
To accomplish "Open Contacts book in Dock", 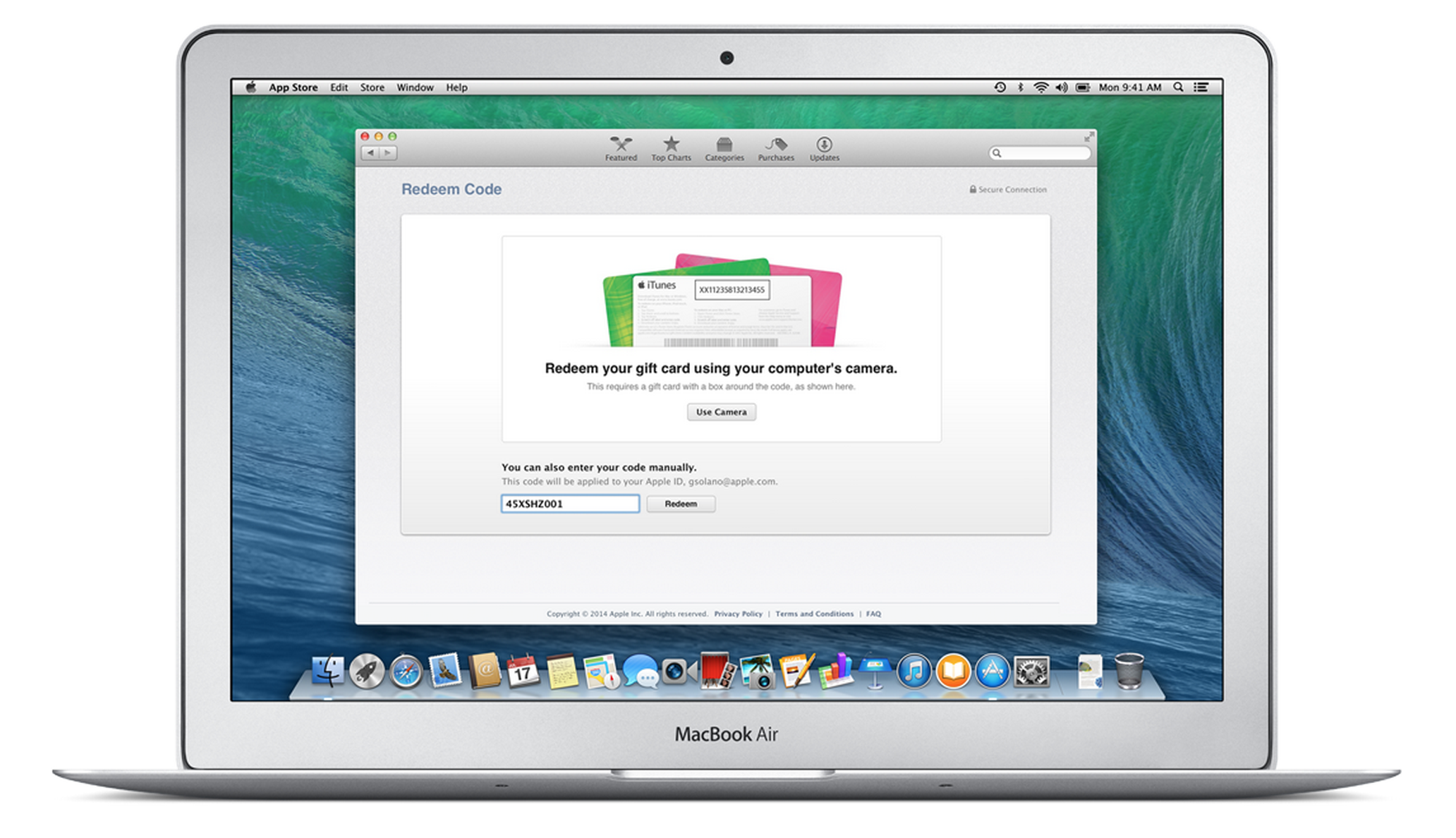I will pyautogui.click(x=485, y=671).
